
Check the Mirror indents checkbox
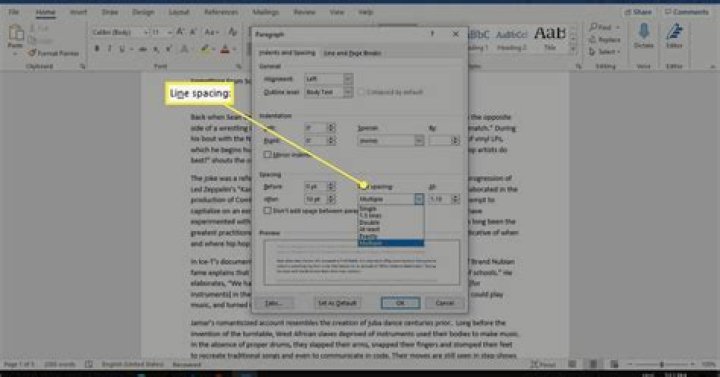pyautogui.click(x=267, y=155)
